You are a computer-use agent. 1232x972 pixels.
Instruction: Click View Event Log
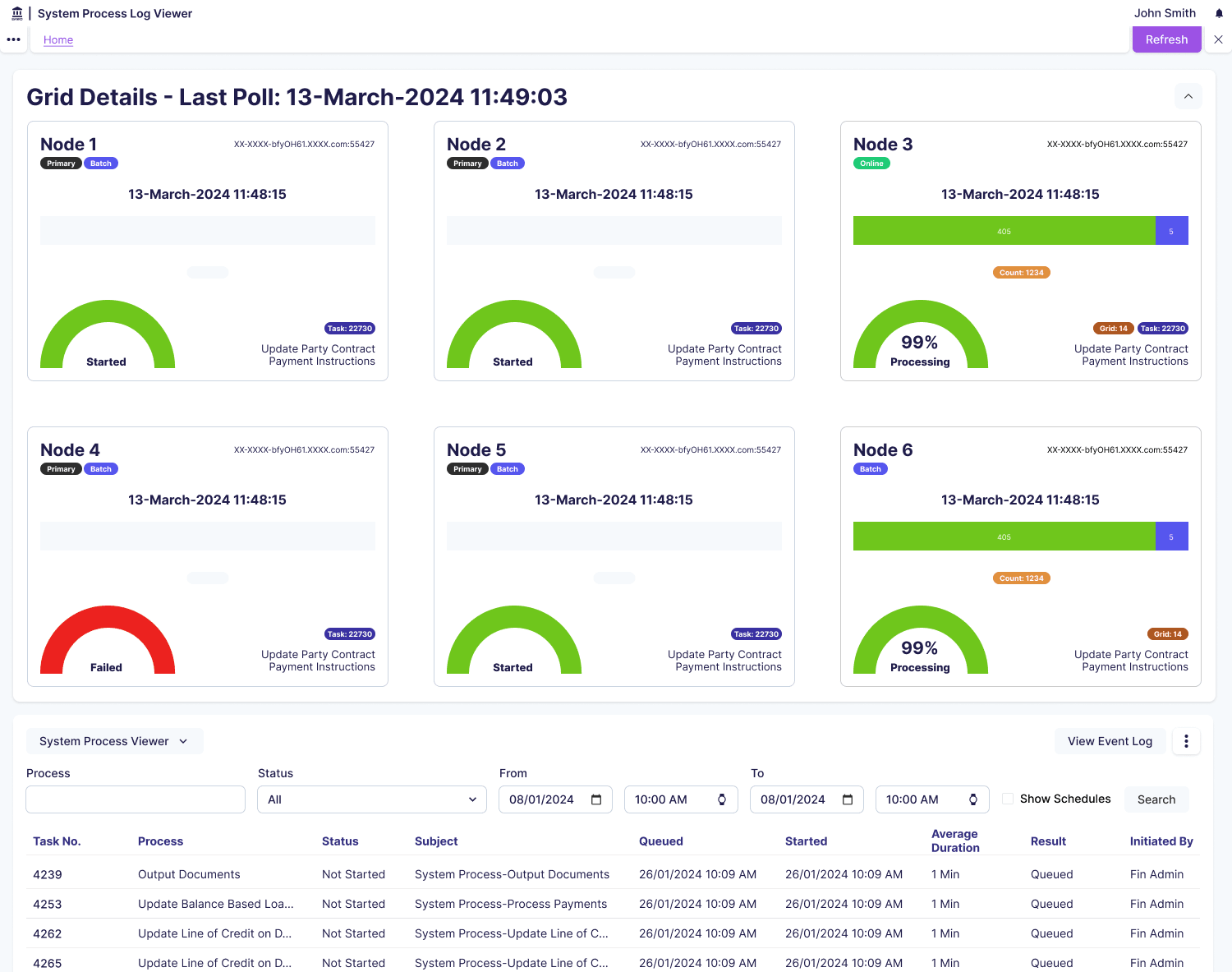pyautogui.click(x=1110, y=741)
